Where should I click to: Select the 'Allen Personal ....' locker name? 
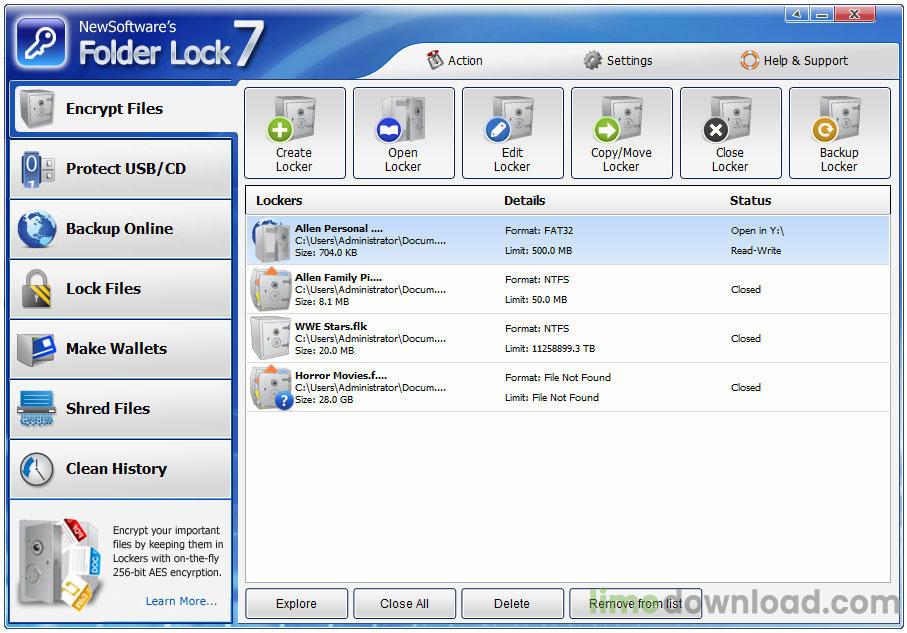[338, 228]
